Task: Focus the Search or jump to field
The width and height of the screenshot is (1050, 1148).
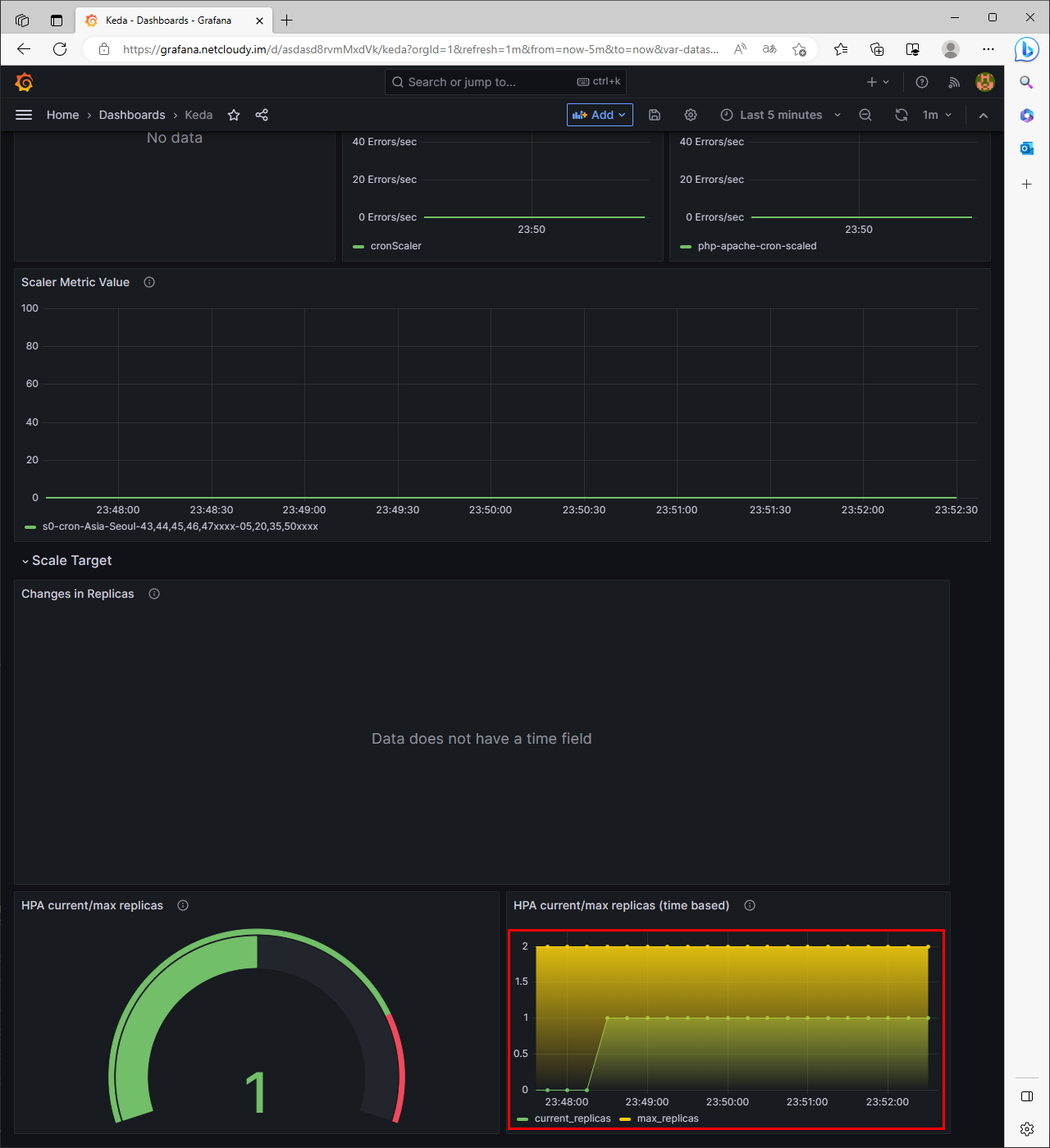Action: (505, 82)
